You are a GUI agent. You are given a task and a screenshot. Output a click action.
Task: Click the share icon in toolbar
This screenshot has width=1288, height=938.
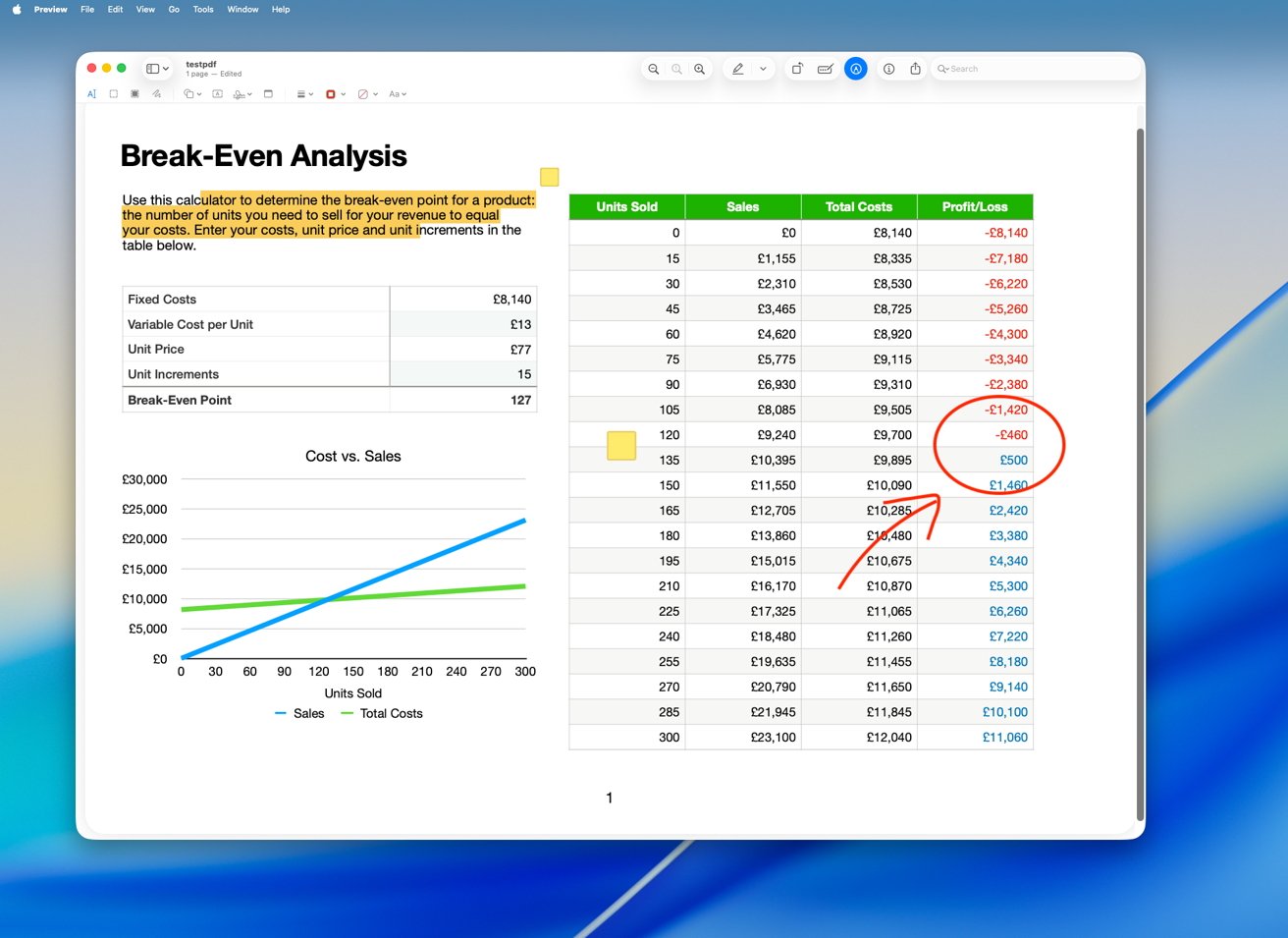915,69
